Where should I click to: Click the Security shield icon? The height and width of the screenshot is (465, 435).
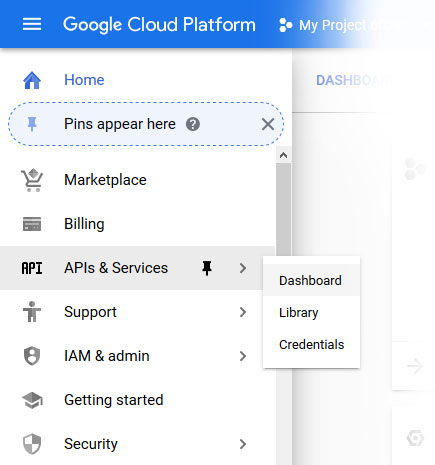[32, 444]
